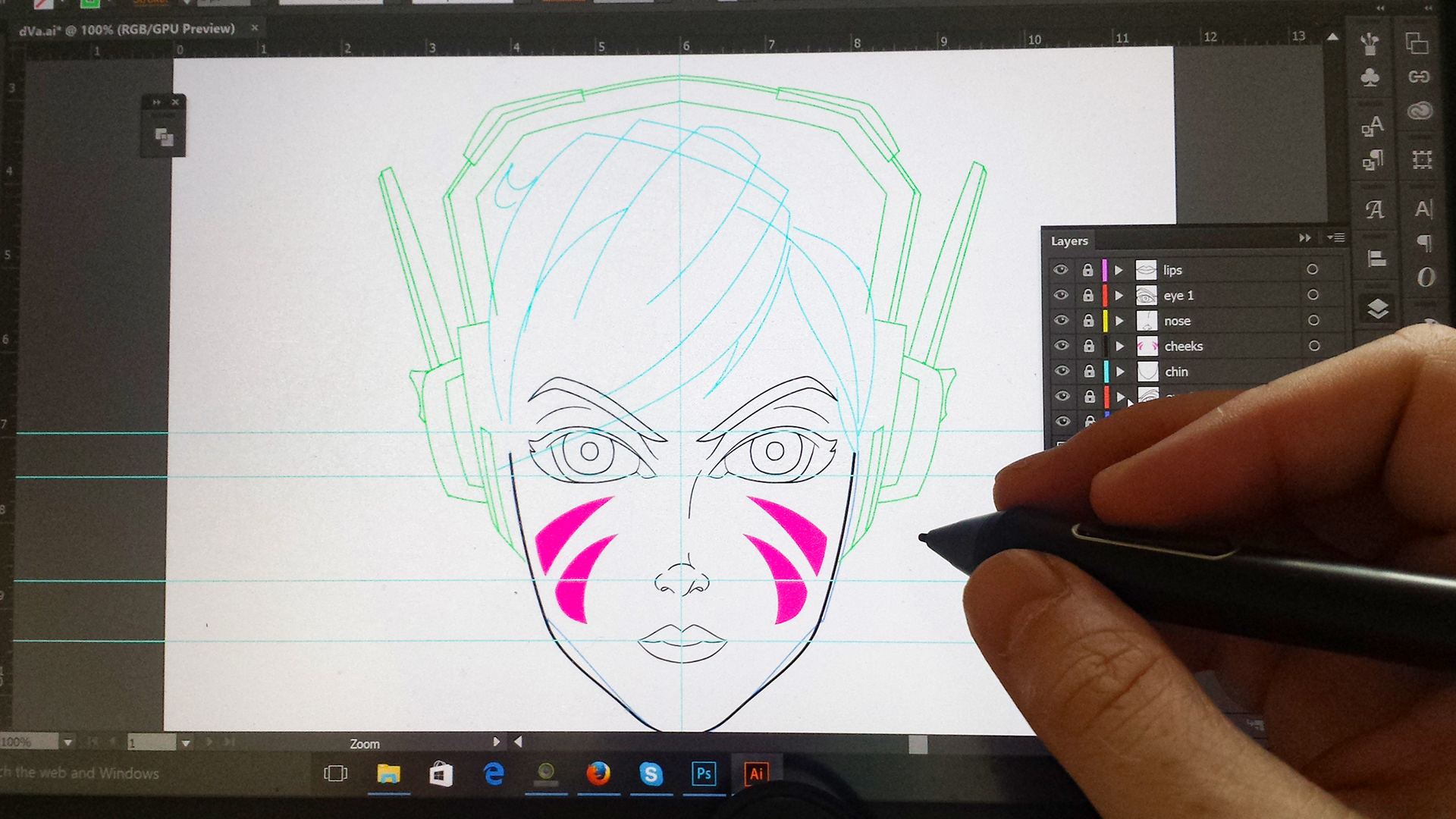Close the small floating panel

click(x=175, y=102)
